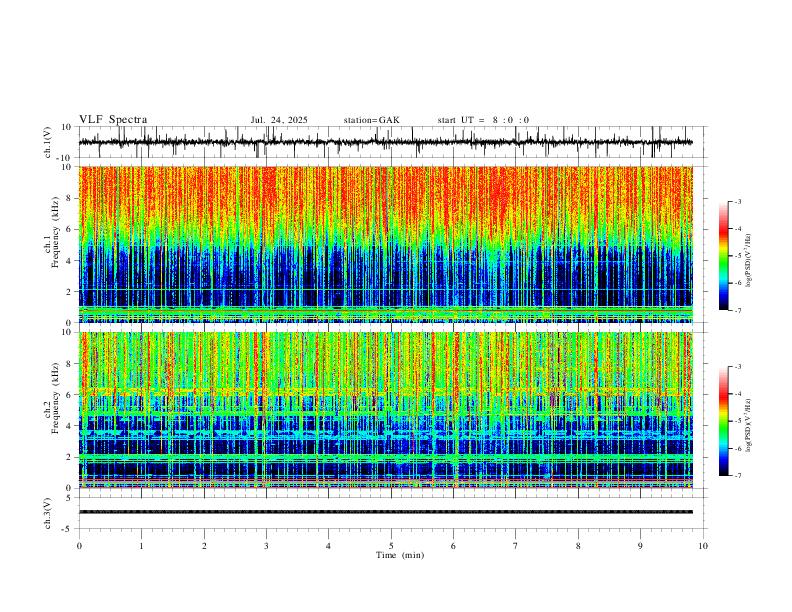
Task: Click the "start UT = 8 :0 :0" text
Action: pos(483,120)
